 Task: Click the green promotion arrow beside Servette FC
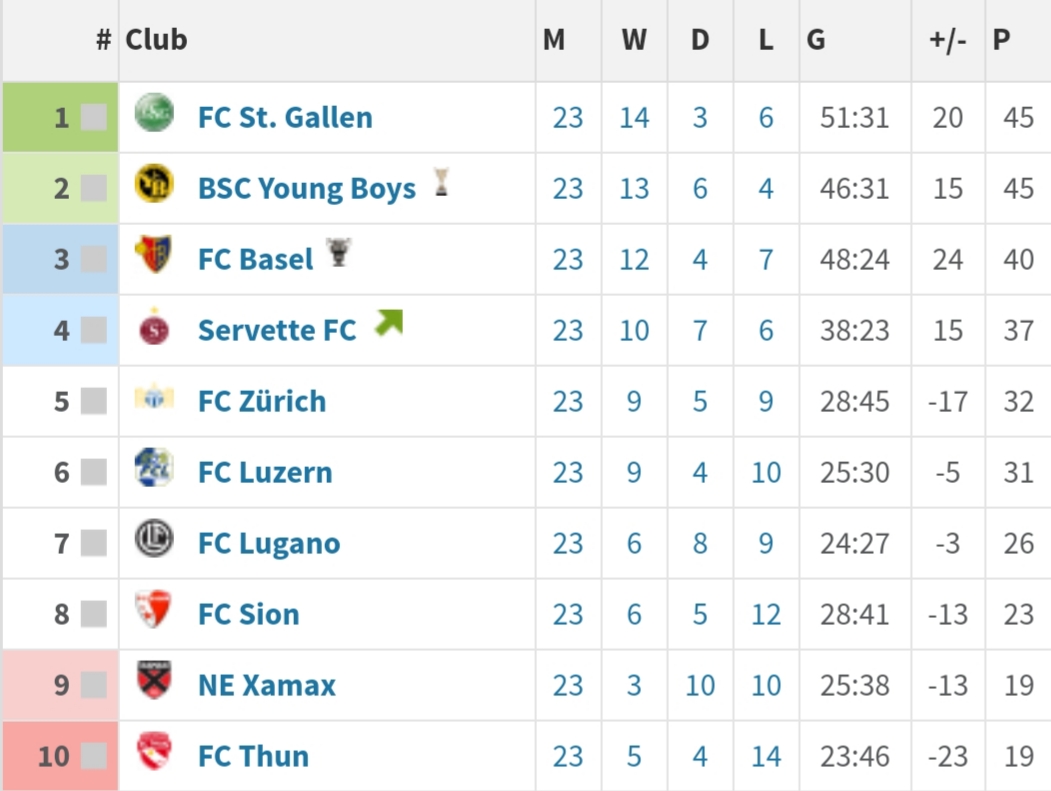tap(389, 322)
